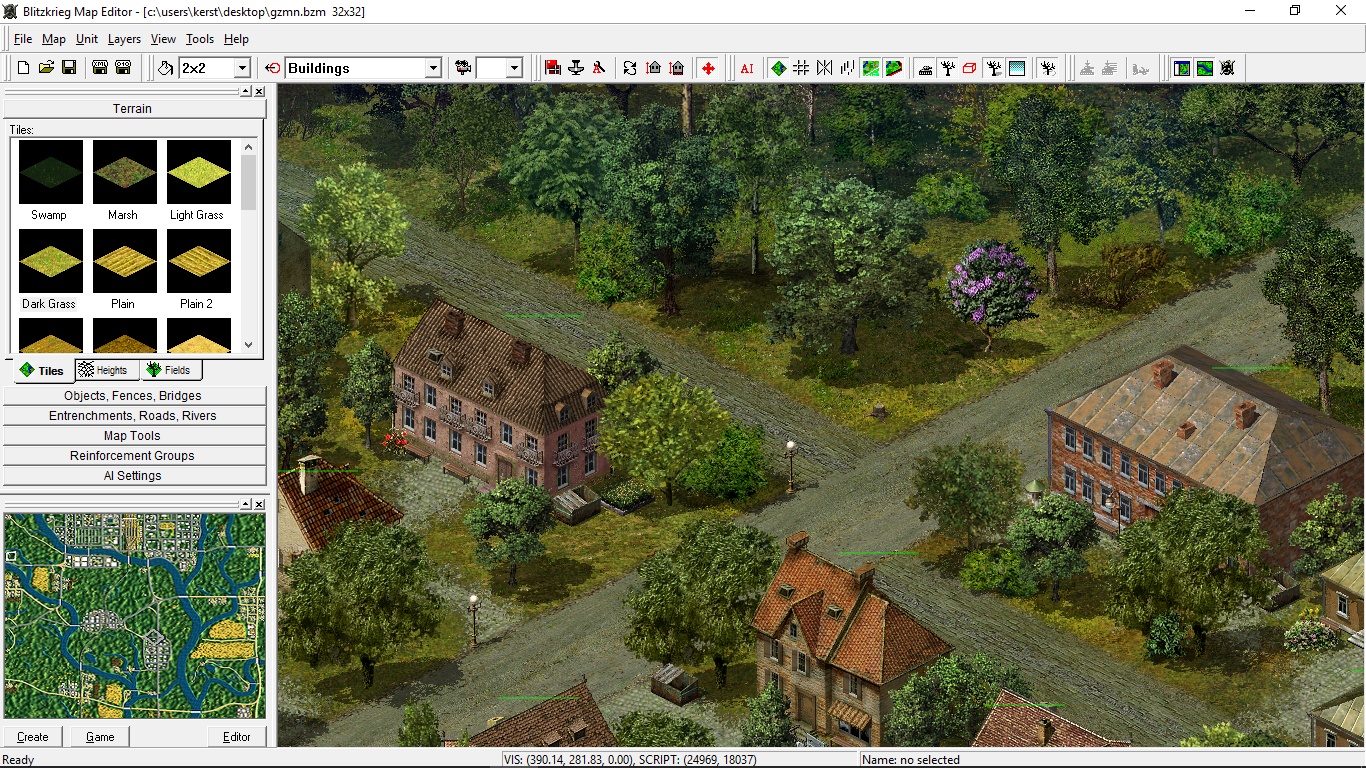The width and height of the screenshot is (1366, 768).
Task: Toggle the green-red terrain map icon
Action: click(894, 68)
